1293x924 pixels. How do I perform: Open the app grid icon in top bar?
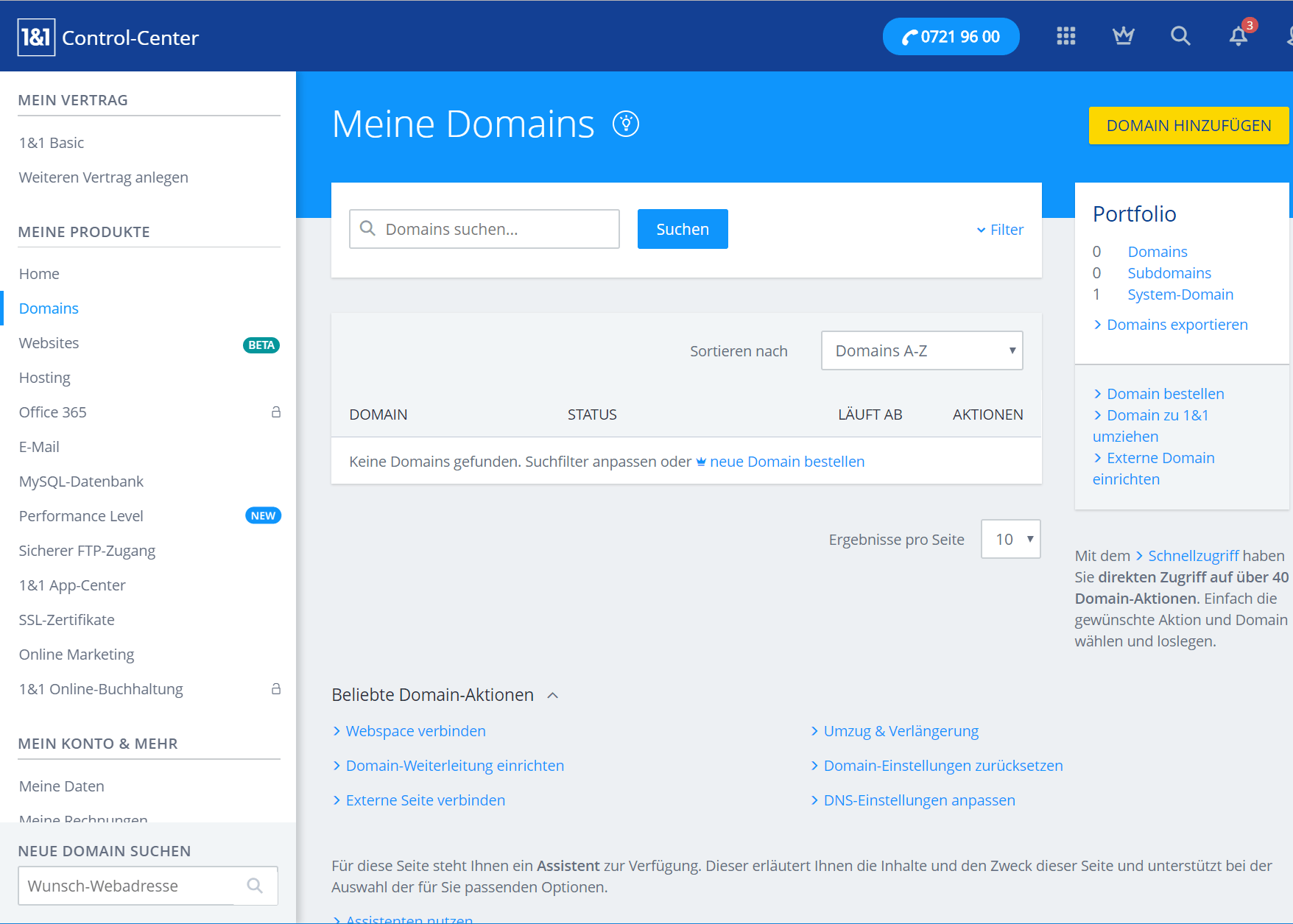click(1065, 36)
